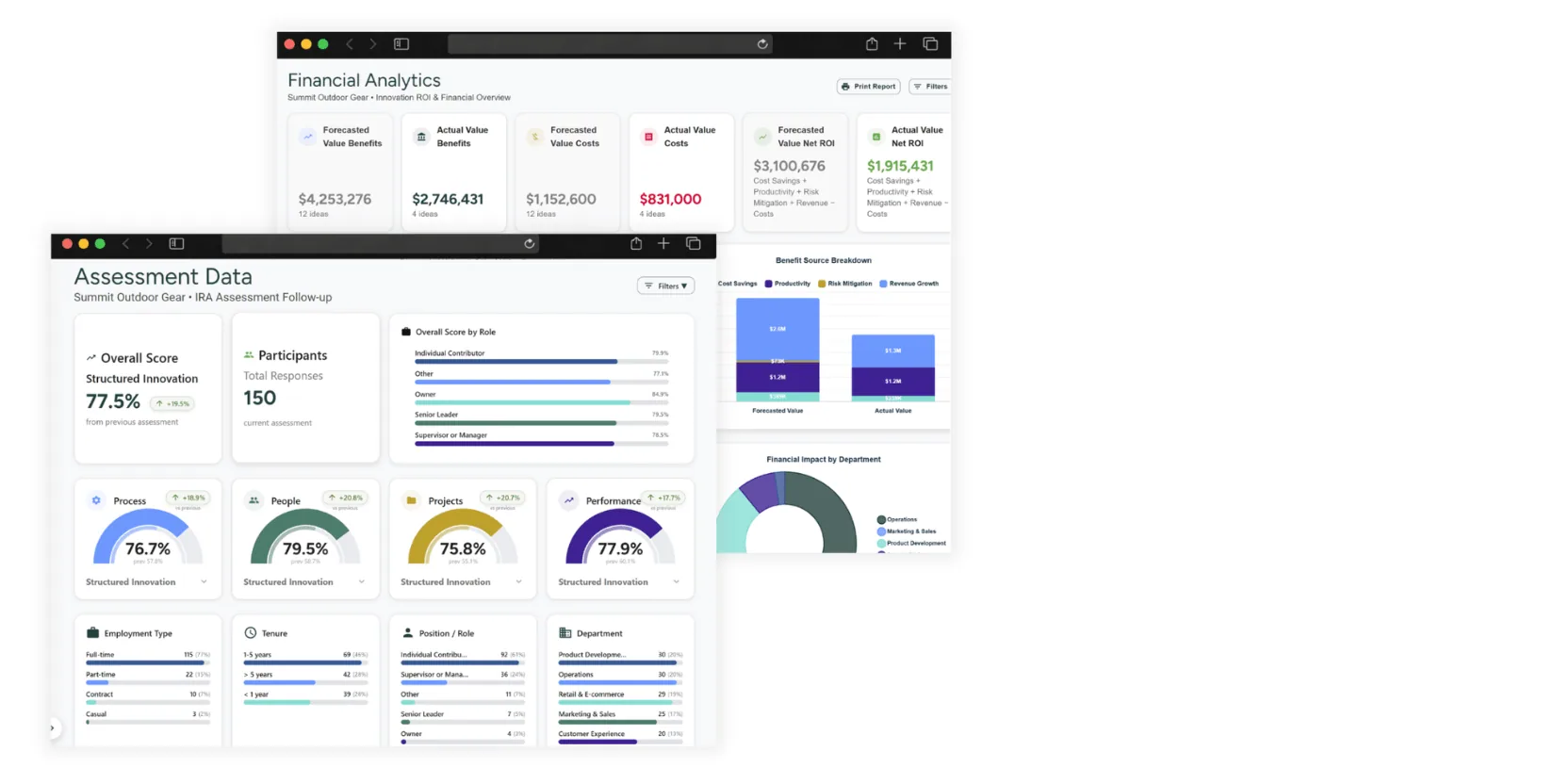This screenshot has width=1555, height=784.
Task: Toggle sidebar icon in Assessment Data window
Action: click(x=176, y=243)
